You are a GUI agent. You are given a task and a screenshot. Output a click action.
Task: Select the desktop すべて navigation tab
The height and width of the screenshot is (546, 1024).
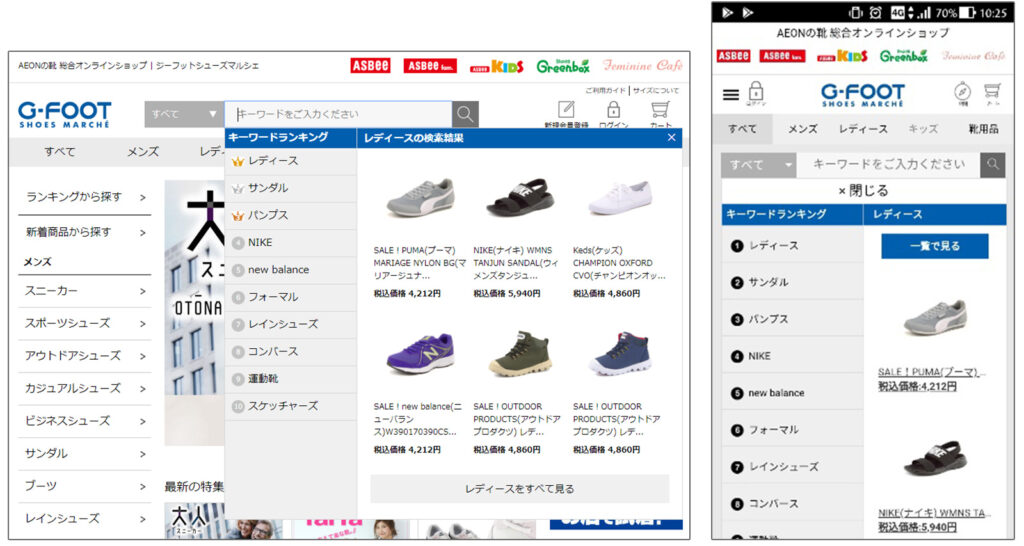click(59, 152)
